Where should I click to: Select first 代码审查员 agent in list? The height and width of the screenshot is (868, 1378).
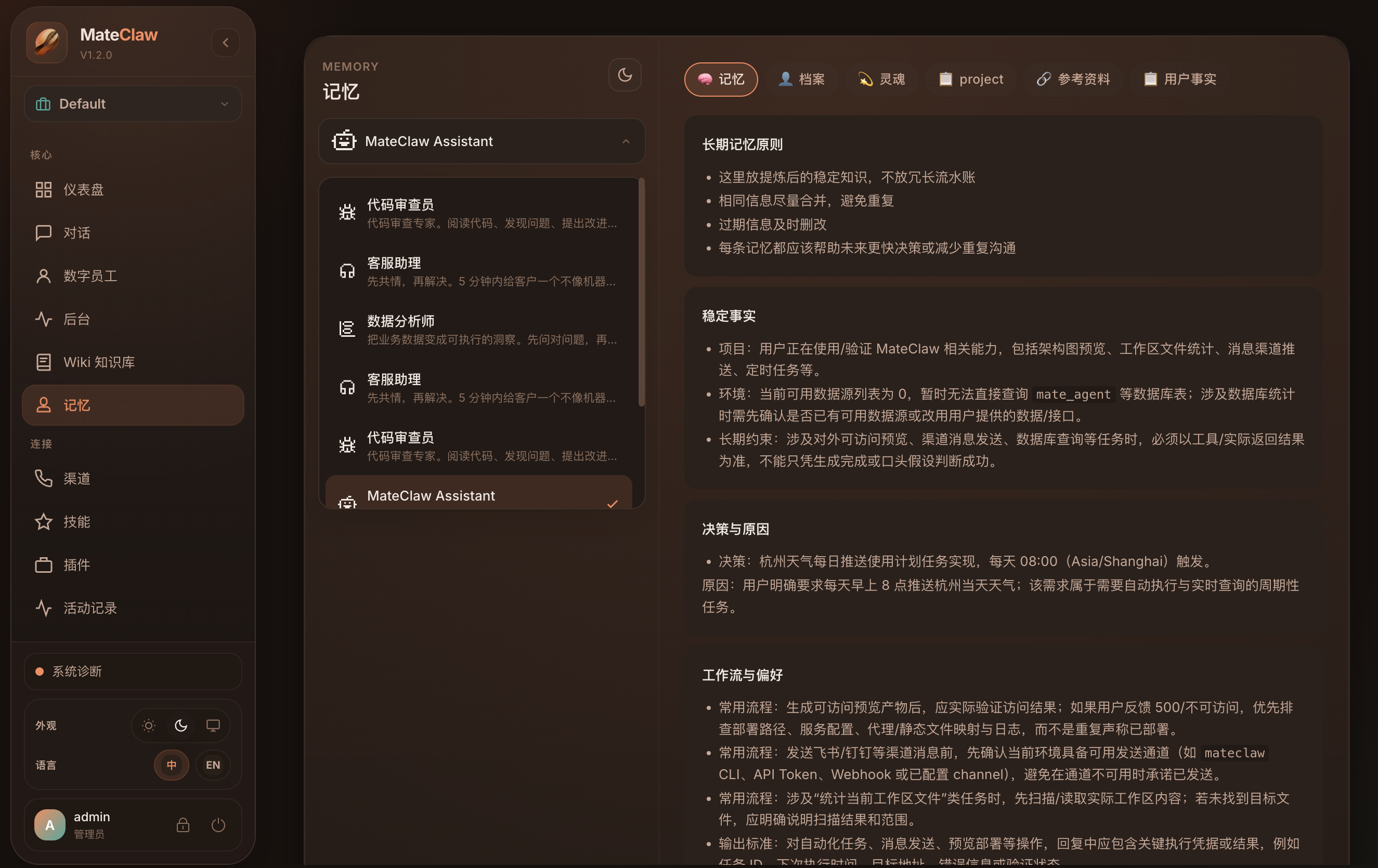tap(478, 213)
